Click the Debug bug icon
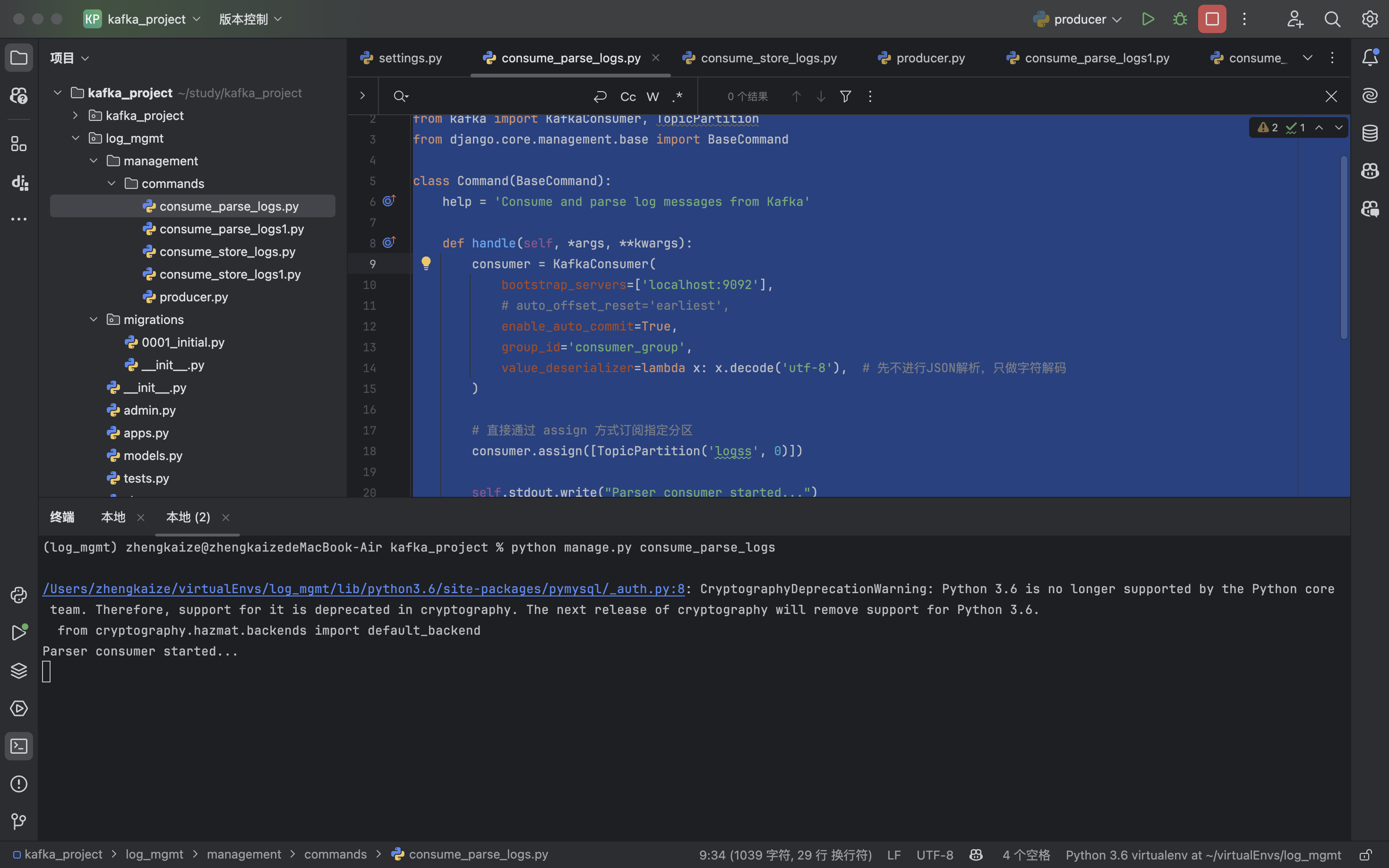This screenshot has width=1389, height=868. [1180, 19]
